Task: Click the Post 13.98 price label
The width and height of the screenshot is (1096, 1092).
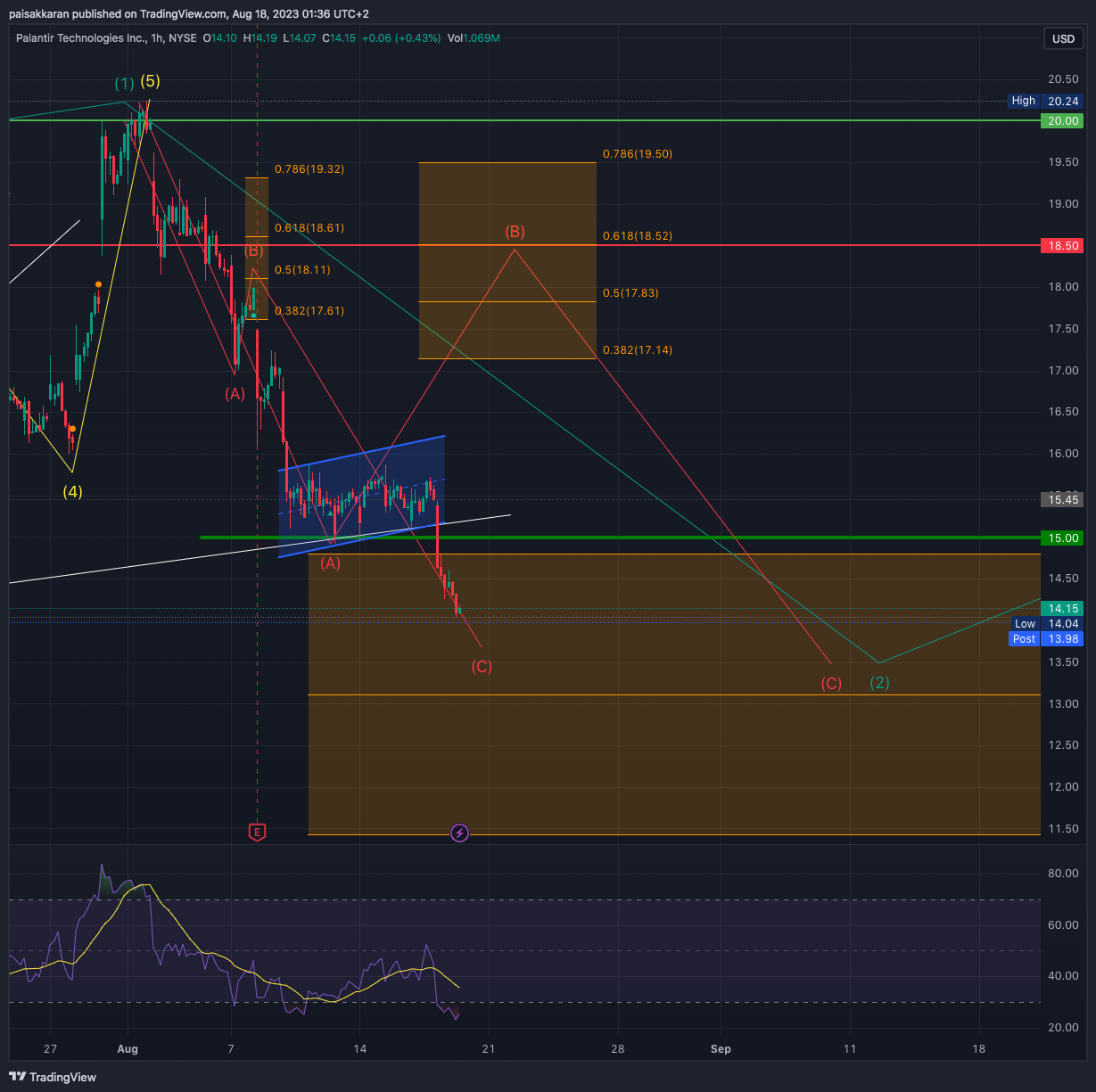Action: pos(1045,638)
